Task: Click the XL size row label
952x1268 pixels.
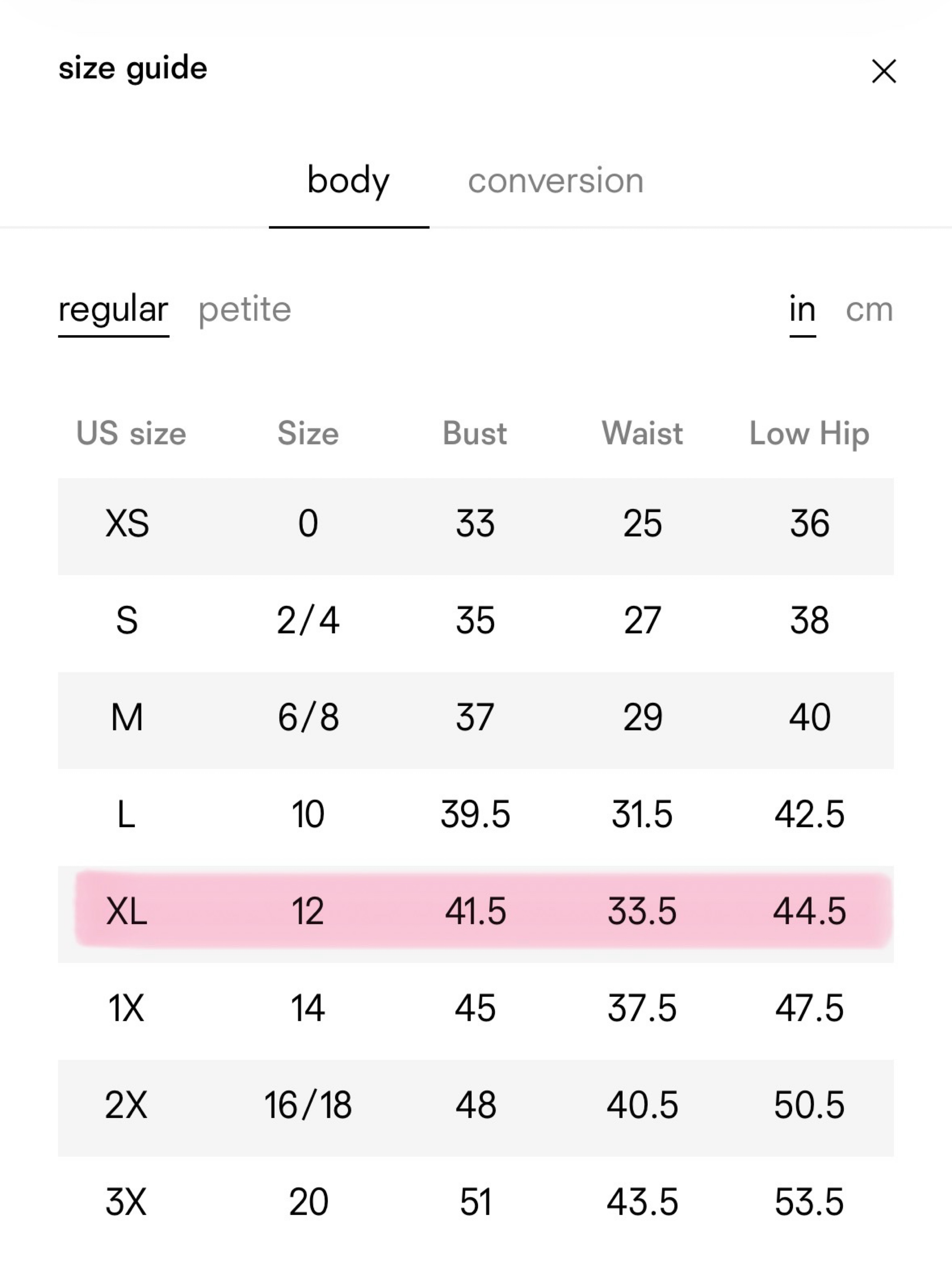Action: pos(127,911)
